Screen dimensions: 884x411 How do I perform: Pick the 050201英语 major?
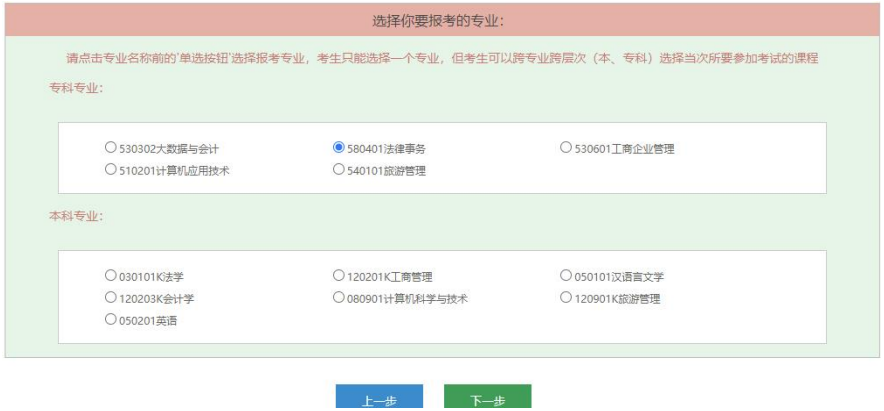tap(111, 320)
